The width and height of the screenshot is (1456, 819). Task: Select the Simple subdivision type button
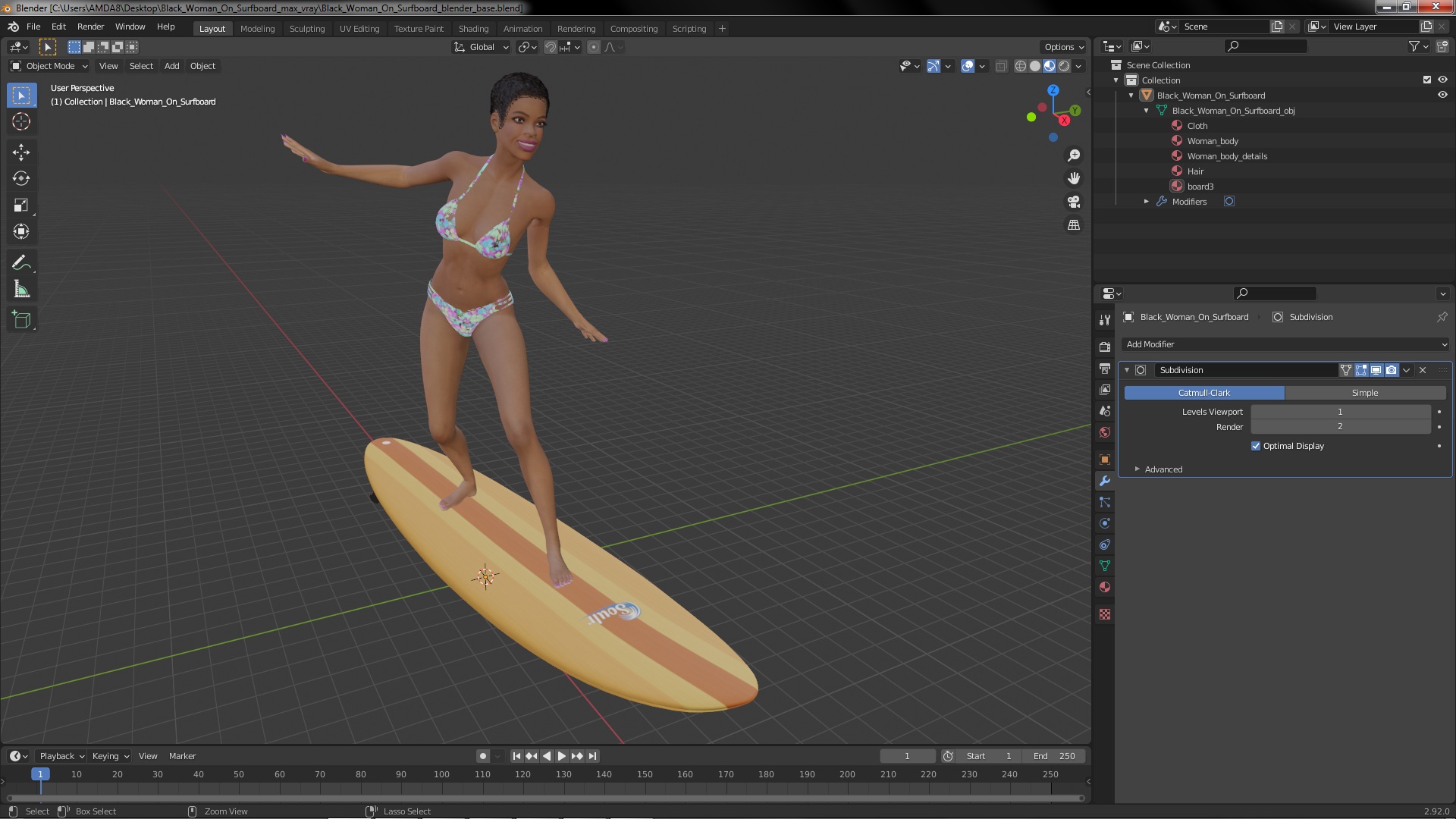(x=1365, y=393)
